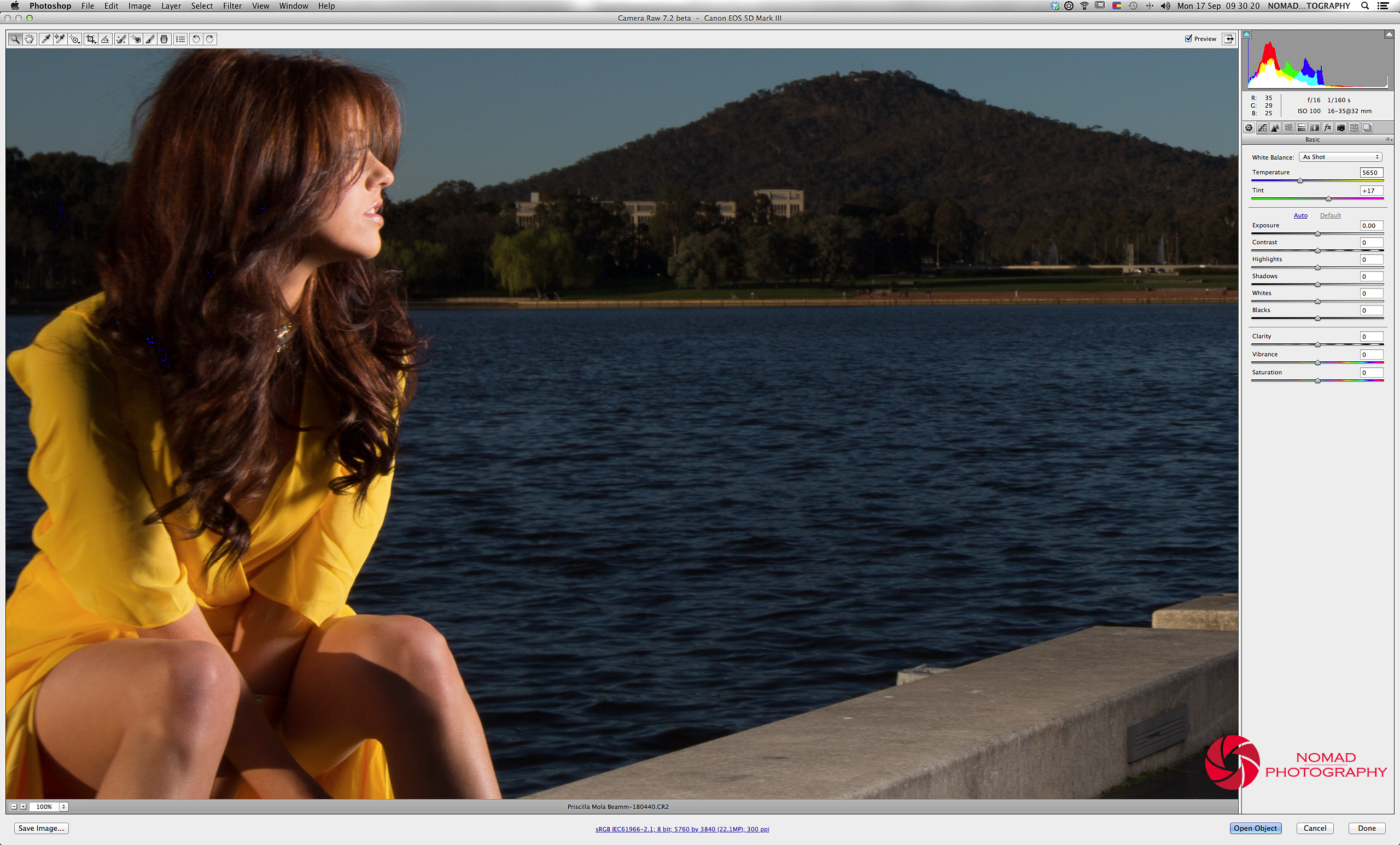Toggle highlight clipping warning in histogram

(1388, 34)
